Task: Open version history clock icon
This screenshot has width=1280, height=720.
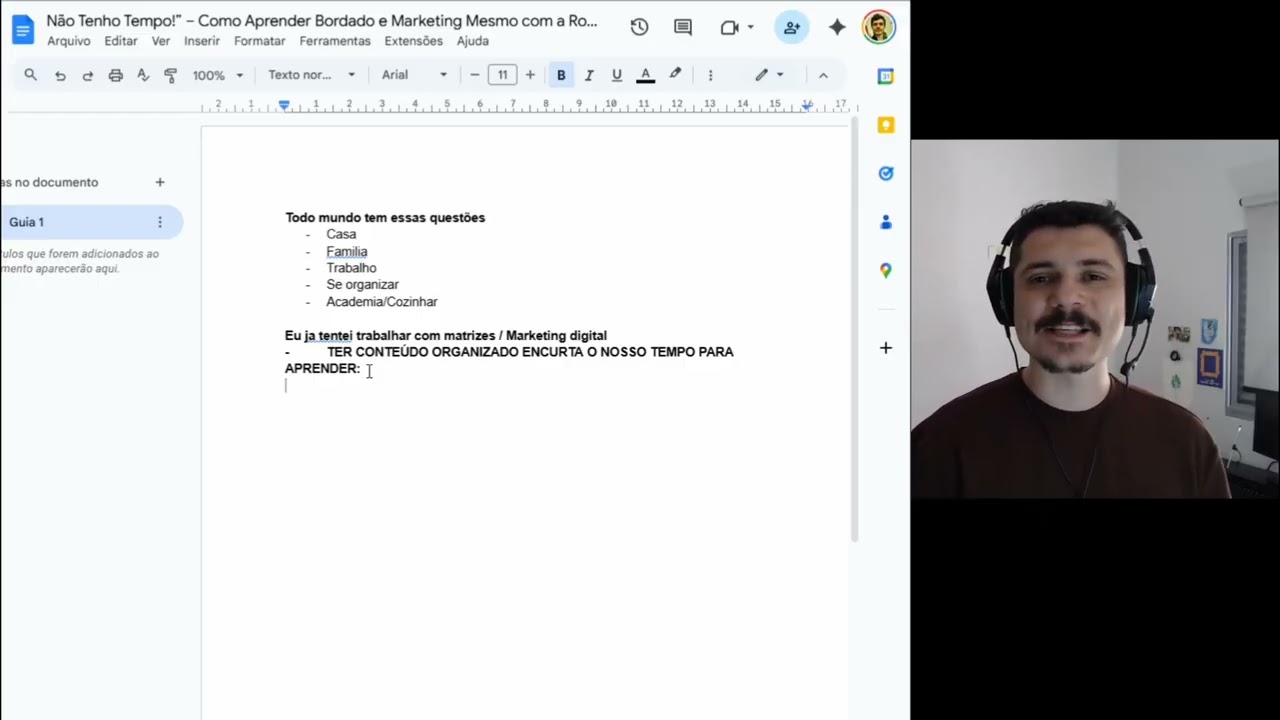Action: 639,28
